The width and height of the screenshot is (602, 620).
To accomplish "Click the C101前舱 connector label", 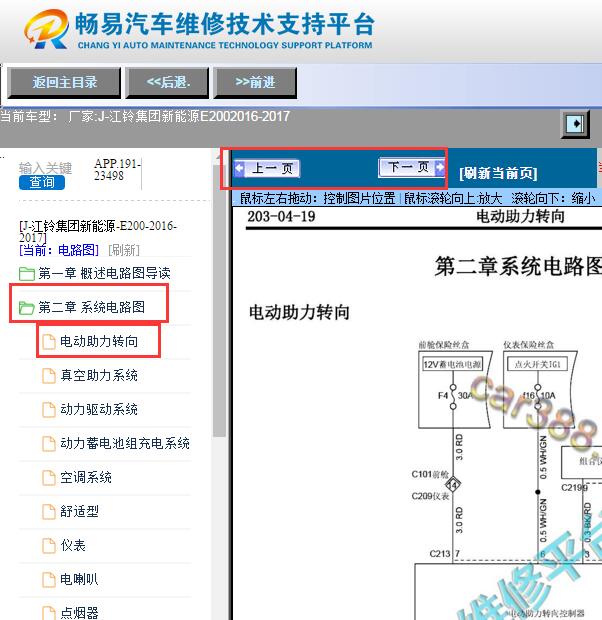I will [430, 474].
